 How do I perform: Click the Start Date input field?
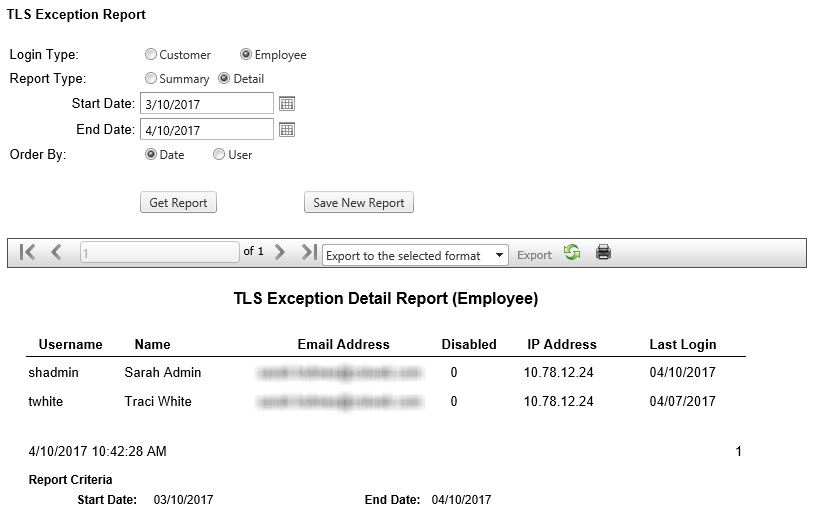coord(206,103)
